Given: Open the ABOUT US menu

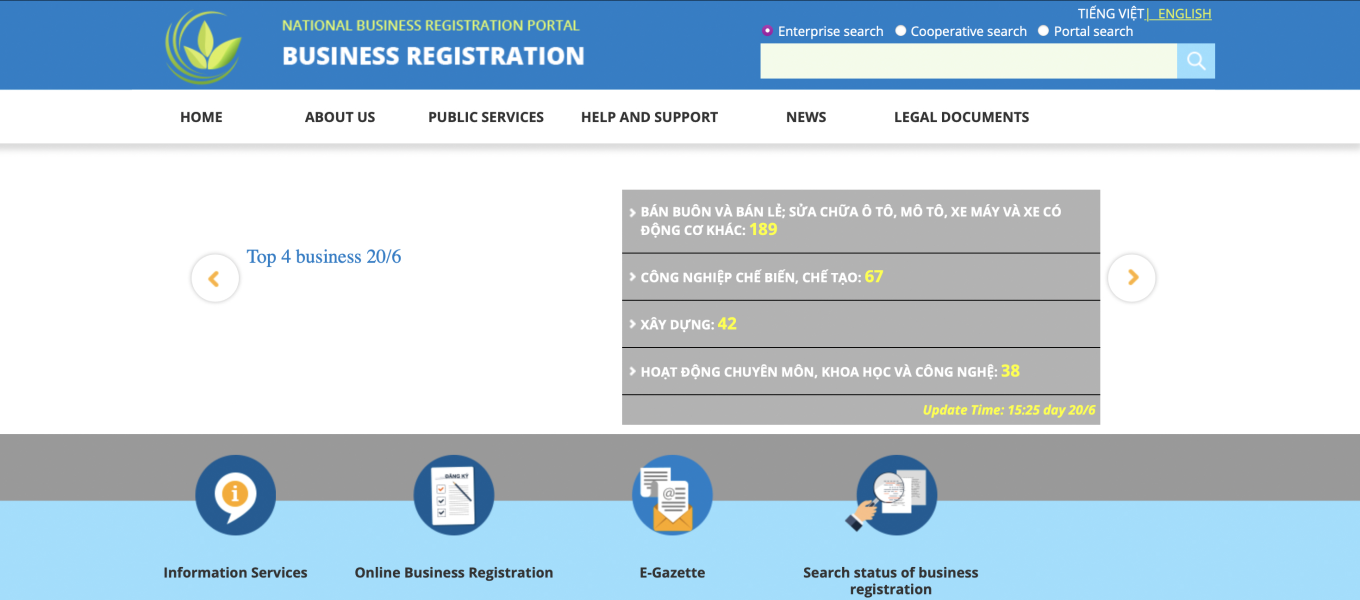Looking at the screenshot, I should pos(340,117).
